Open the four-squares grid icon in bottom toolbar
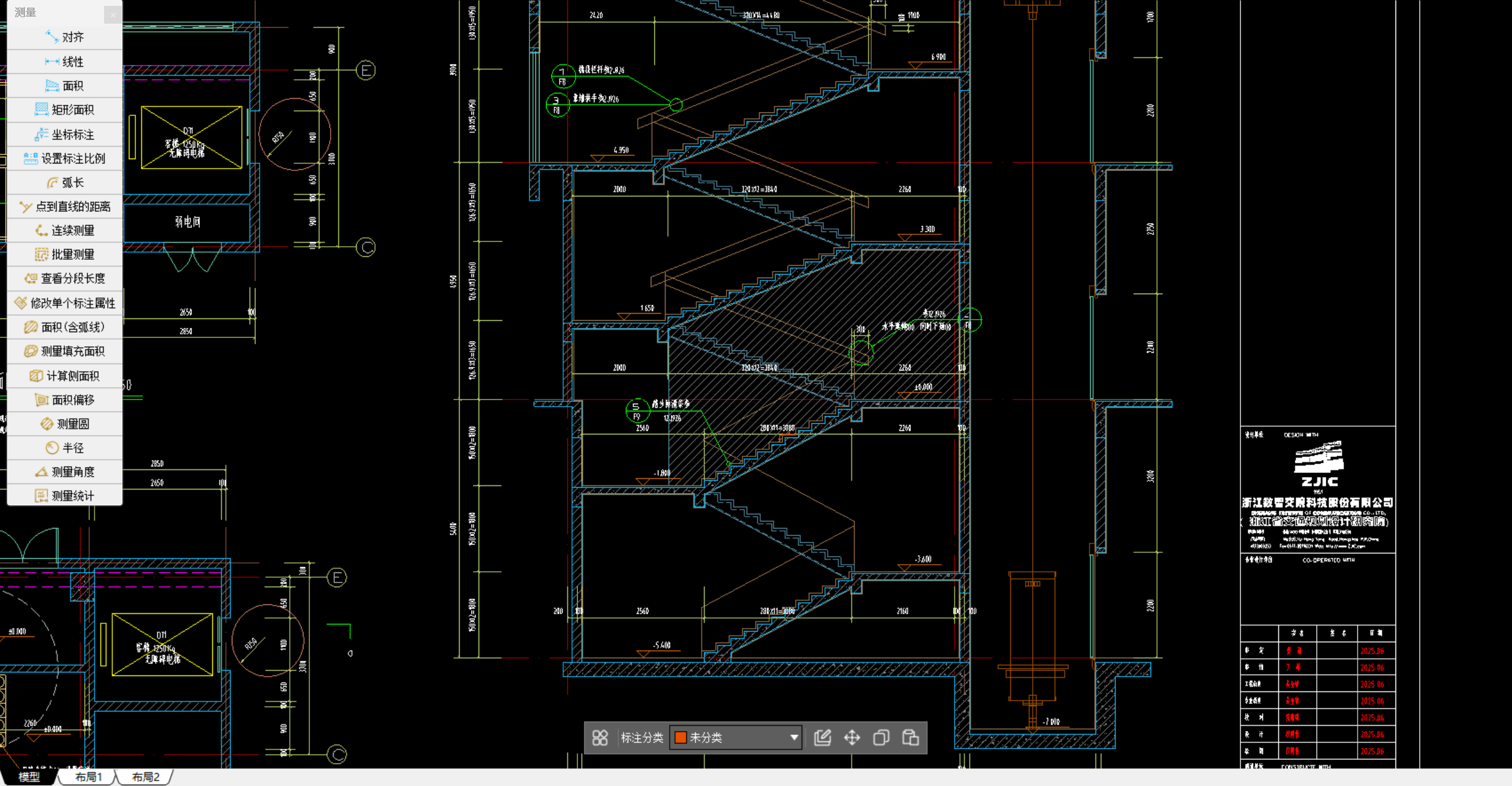The height and width of the screenshot is (786, 1512). click(600, 737)
